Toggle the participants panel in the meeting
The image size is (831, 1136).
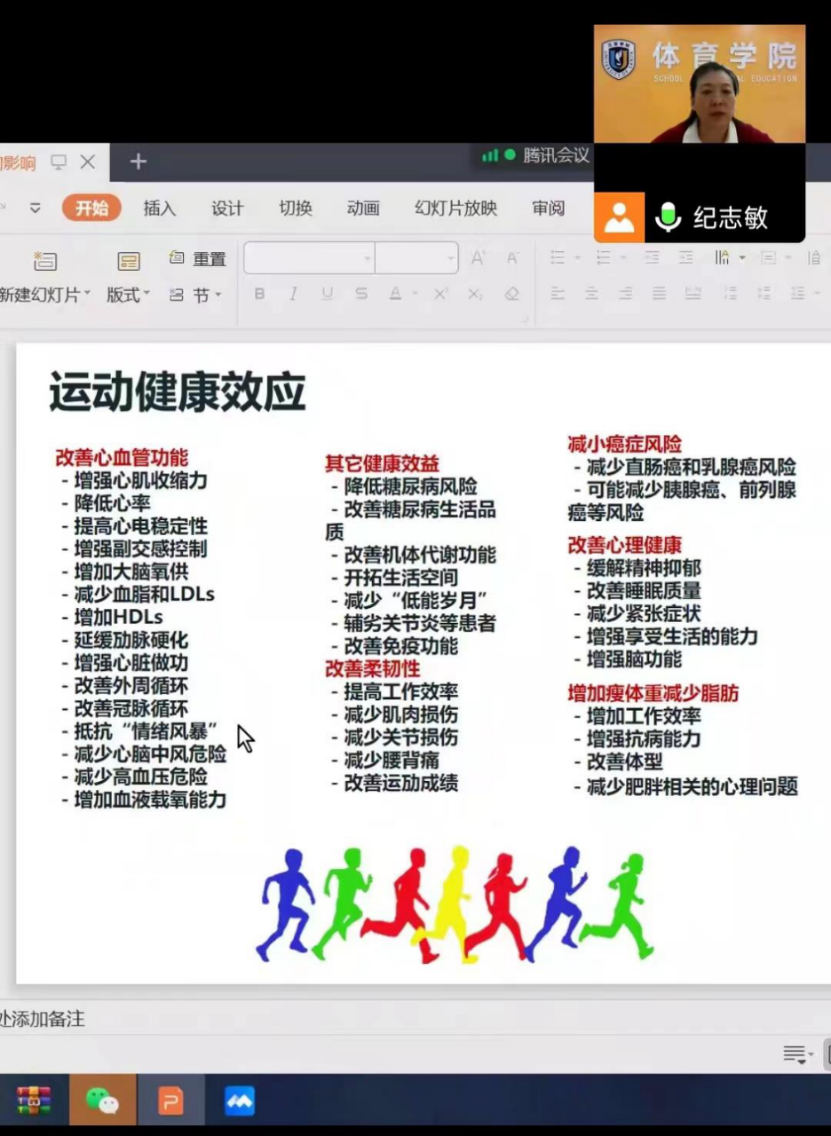click(x=618, y=216)
